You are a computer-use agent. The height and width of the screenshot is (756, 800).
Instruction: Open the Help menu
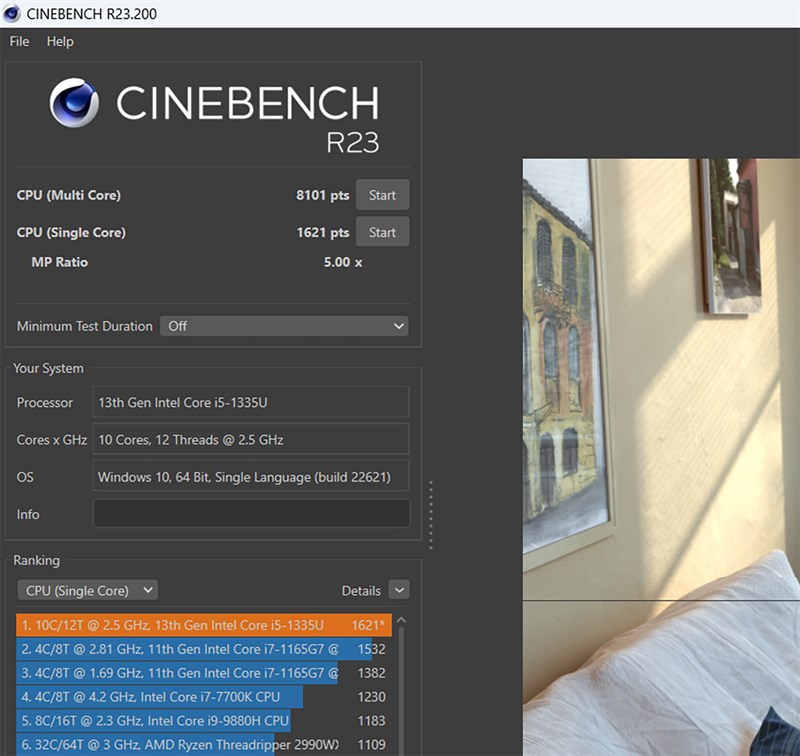60,41
